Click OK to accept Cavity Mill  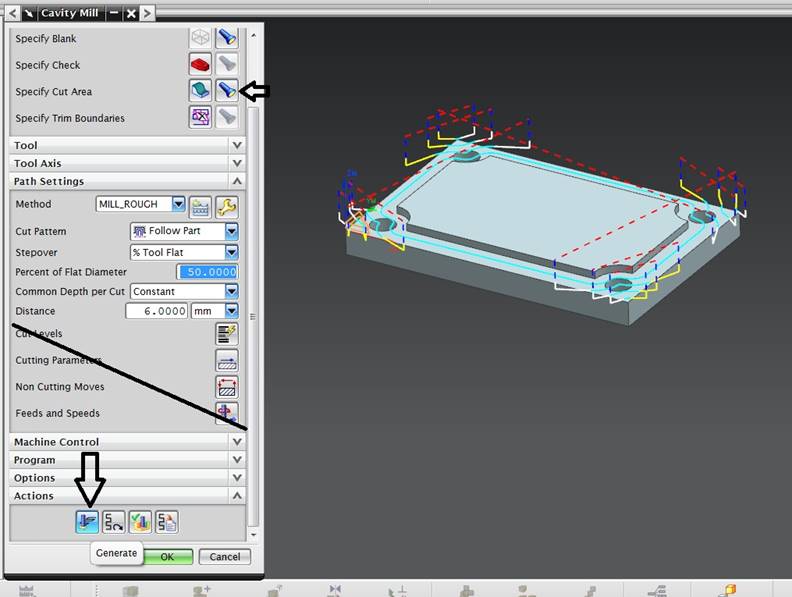[x=168, y=557]
